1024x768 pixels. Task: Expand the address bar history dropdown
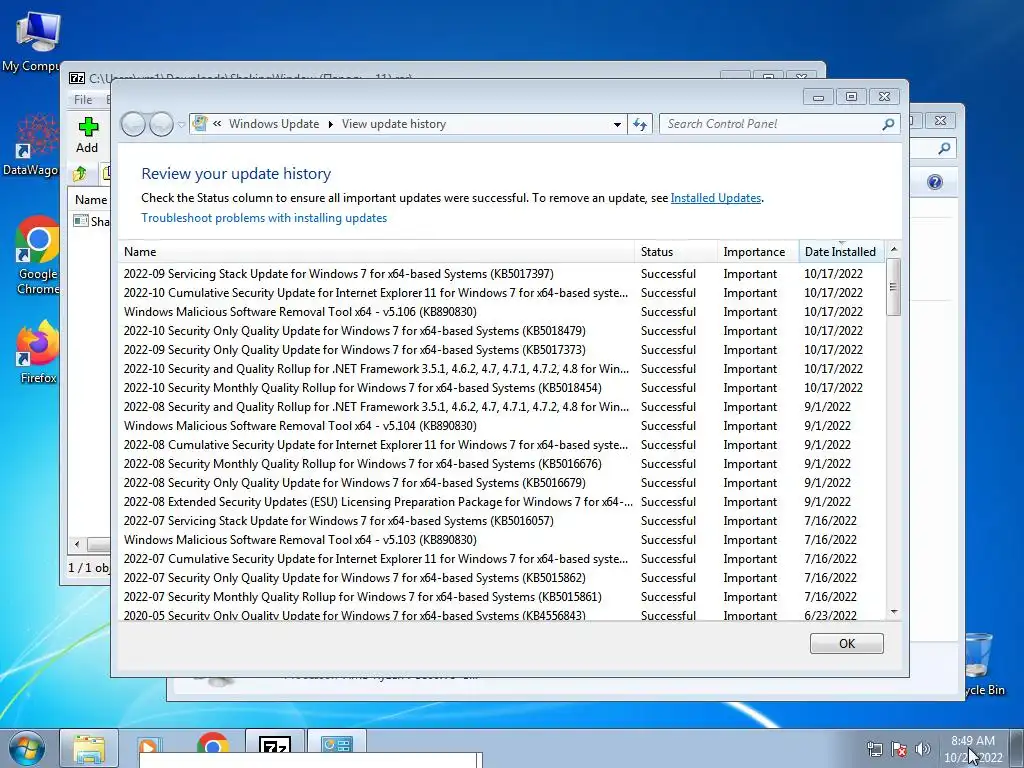pos(617,124)
